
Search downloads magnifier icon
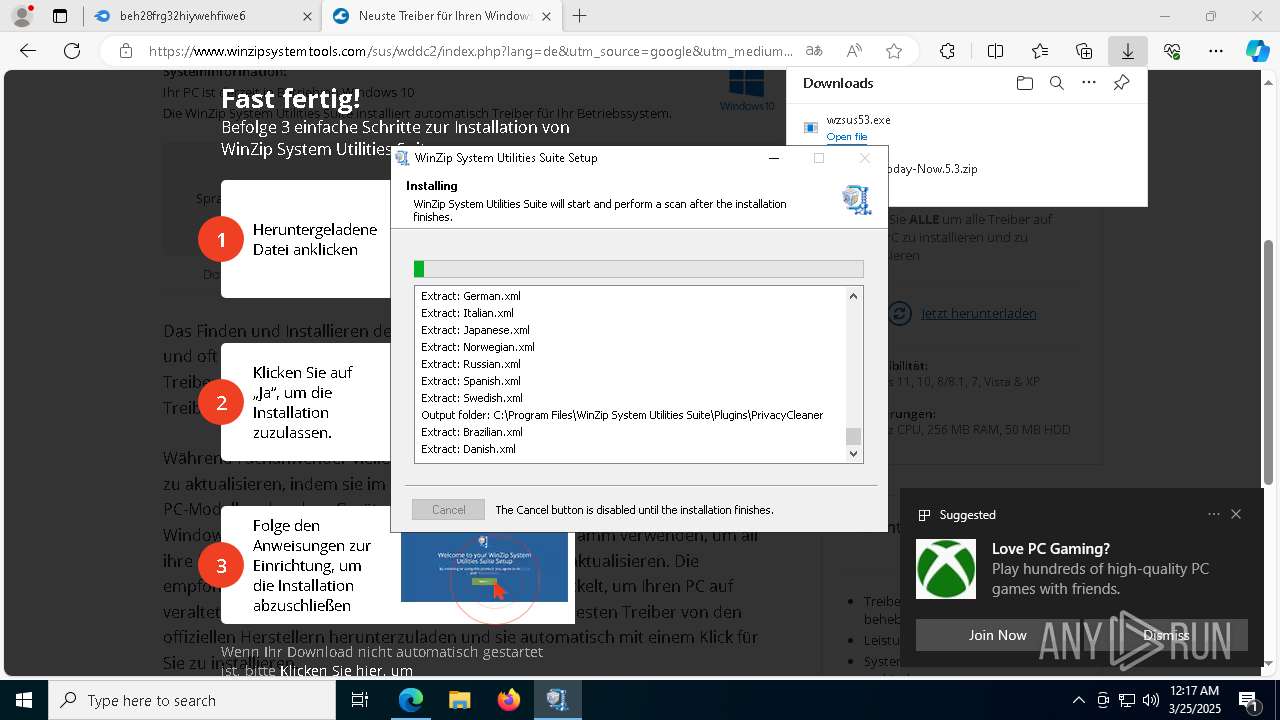point(1056,83)
